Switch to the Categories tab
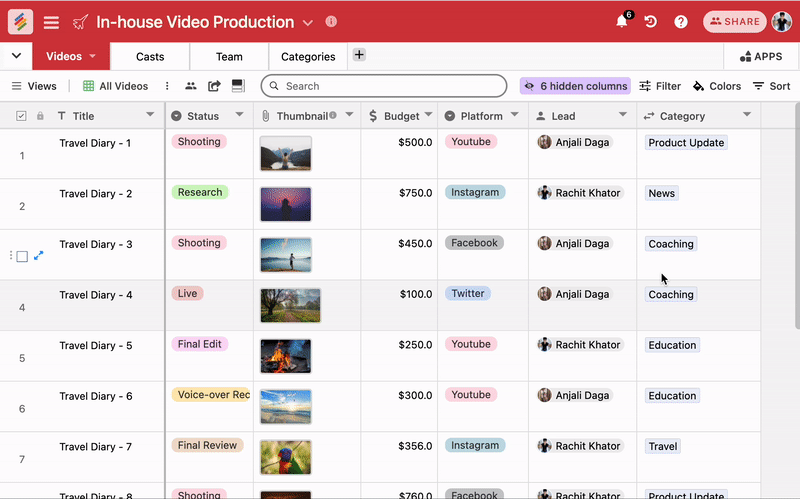 (308, 56)
